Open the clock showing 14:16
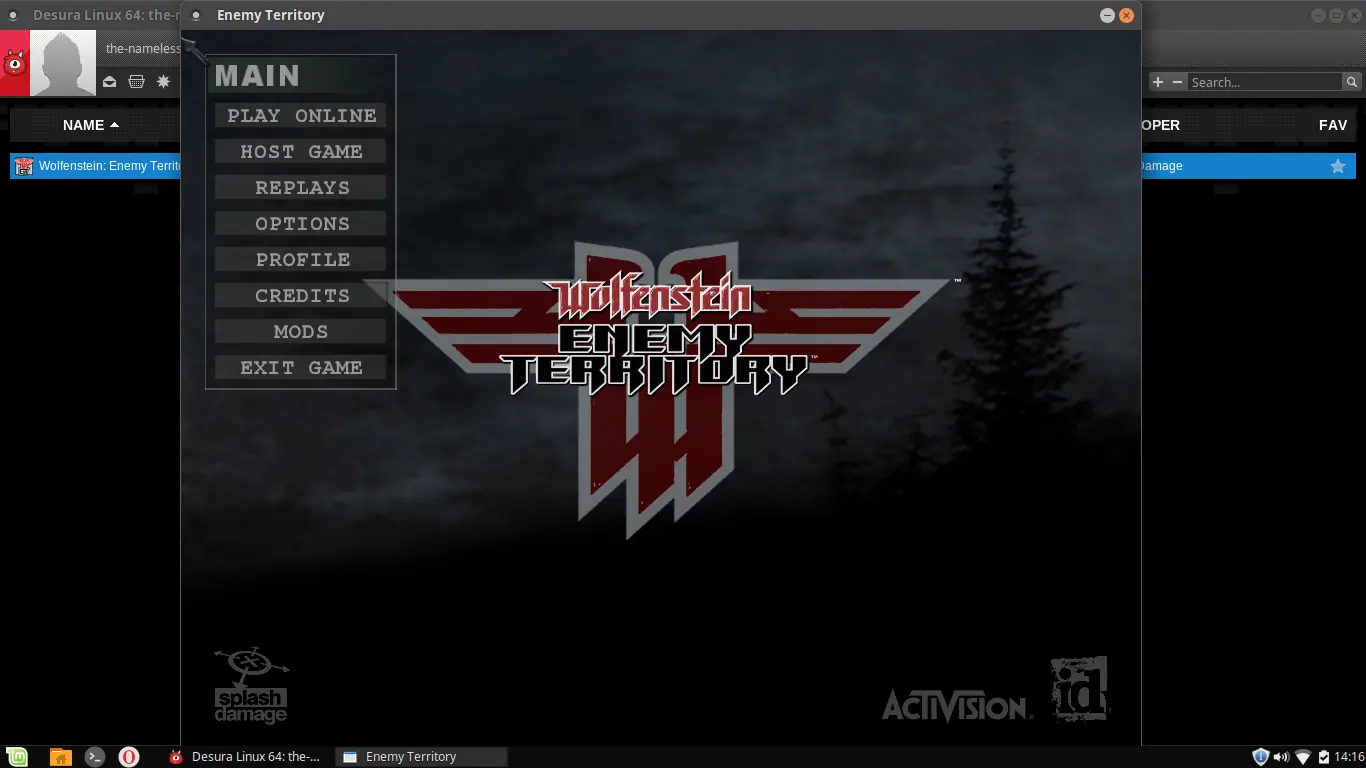Screen dimensions: 1366x768 click(x=1349, y=757)
